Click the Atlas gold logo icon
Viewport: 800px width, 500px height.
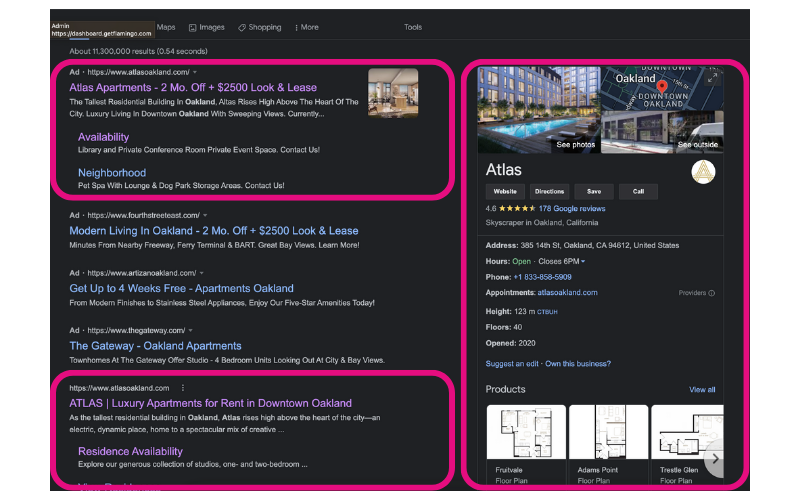click(x=703, y=172)
